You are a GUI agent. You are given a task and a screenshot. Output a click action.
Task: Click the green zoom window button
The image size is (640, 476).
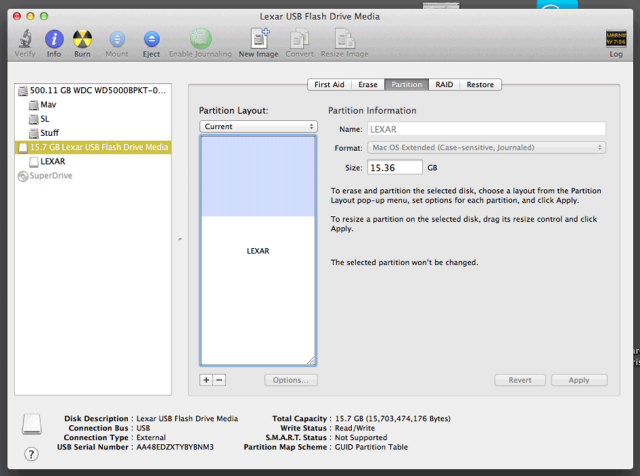tap(44, 16)
